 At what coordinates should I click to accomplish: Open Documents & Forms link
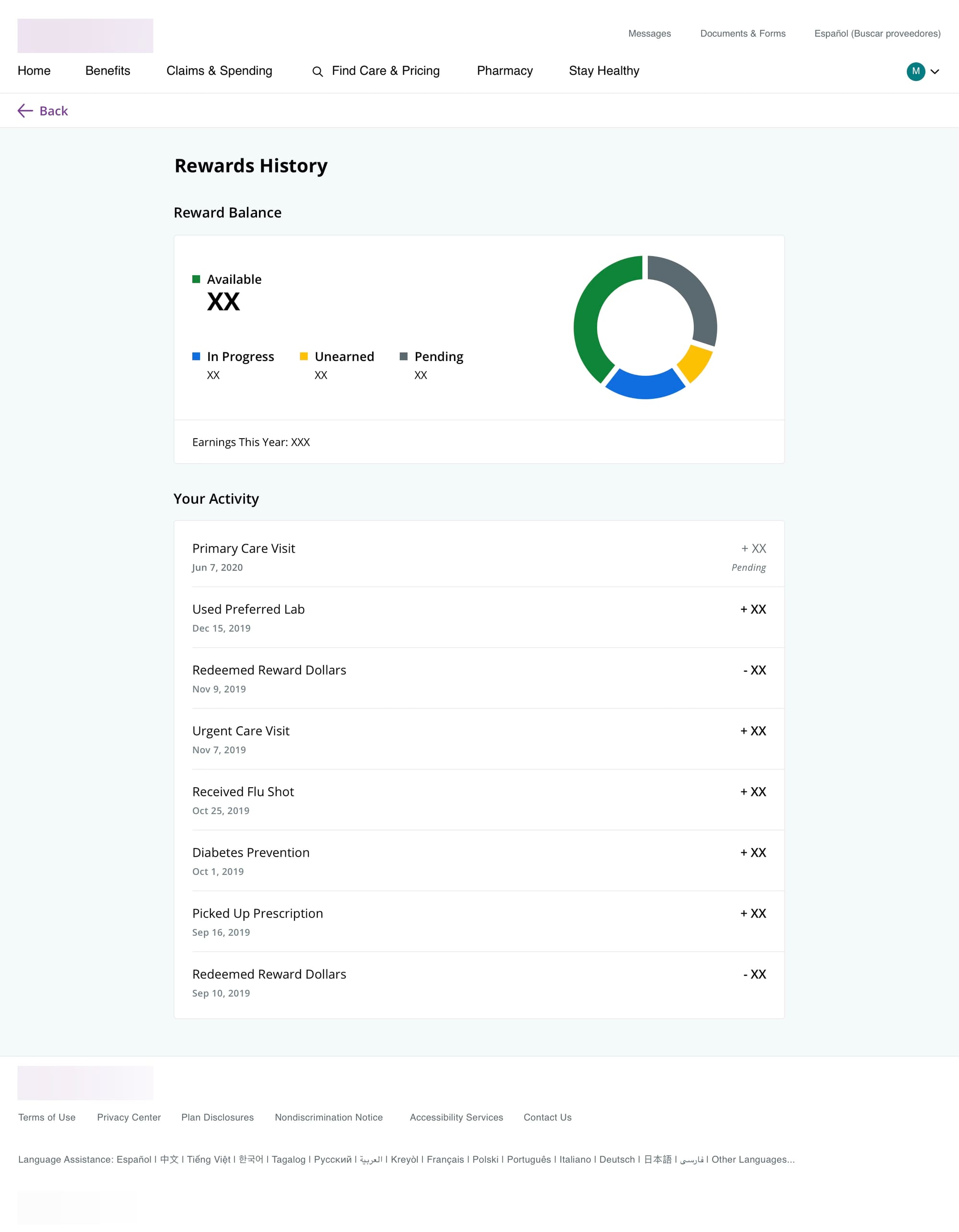742,34
